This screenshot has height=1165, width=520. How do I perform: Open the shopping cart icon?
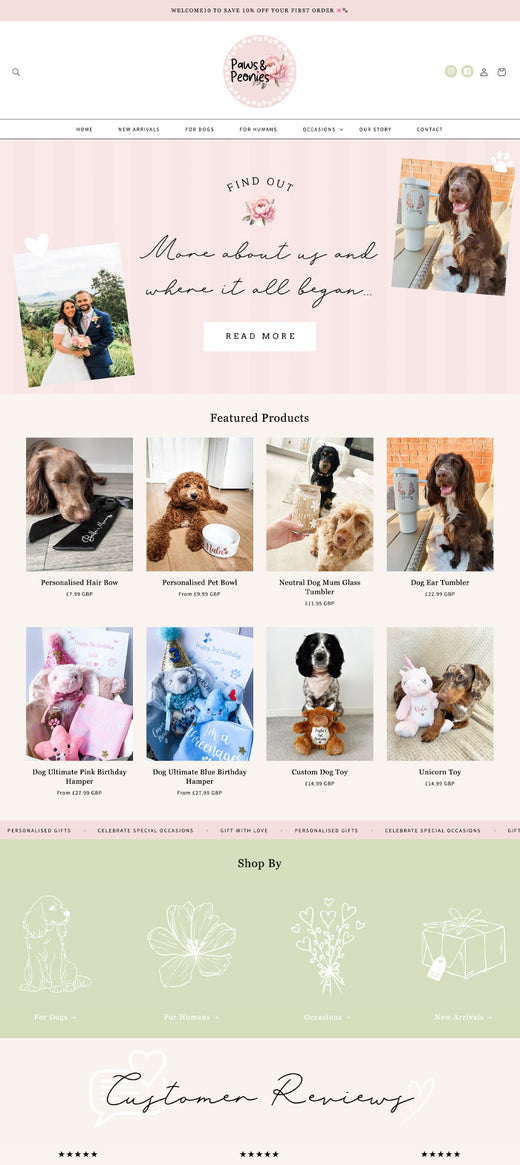click(x=501, y=72)
